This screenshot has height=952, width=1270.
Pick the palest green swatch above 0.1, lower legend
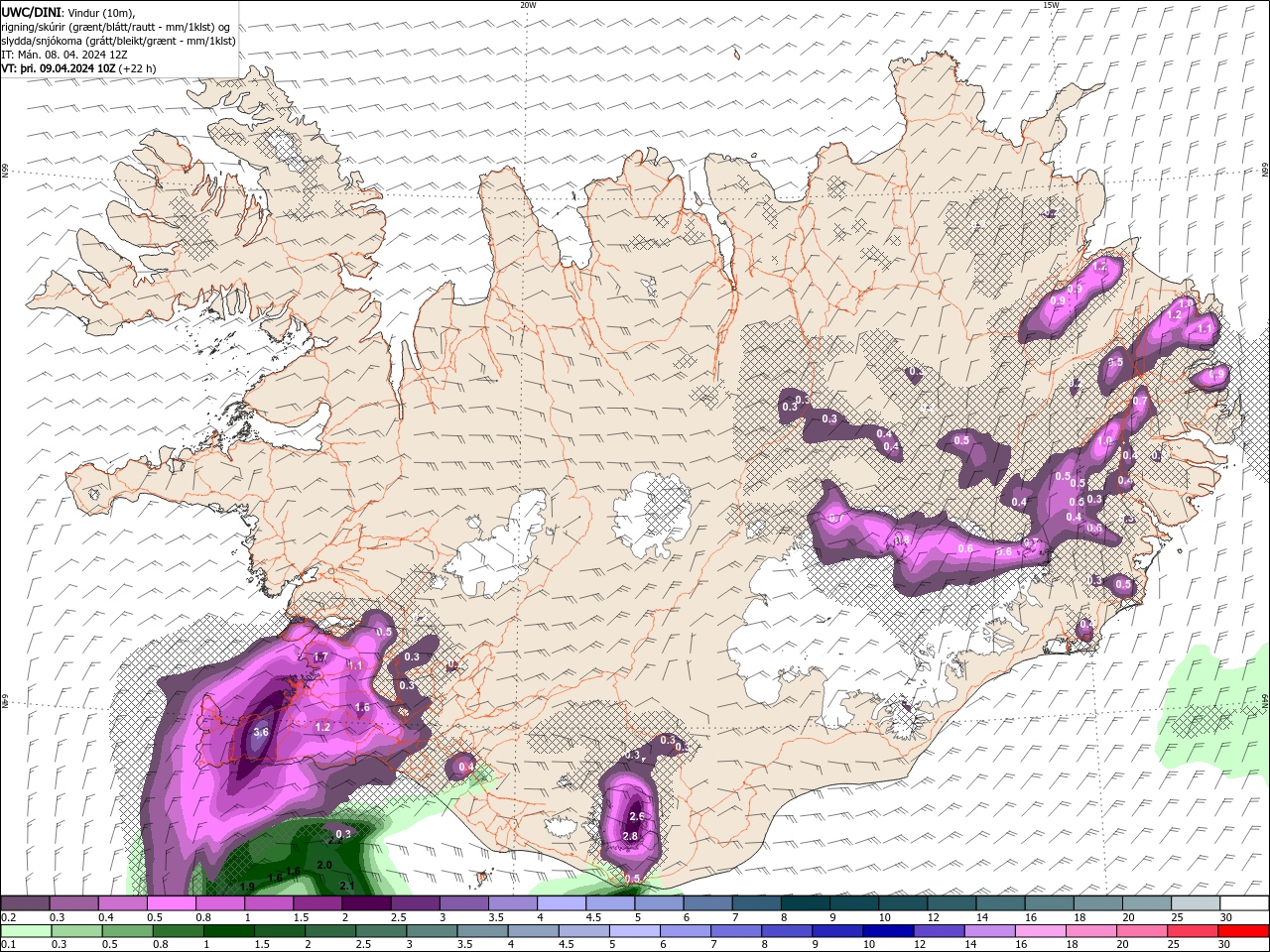click(x=25, y=931)
